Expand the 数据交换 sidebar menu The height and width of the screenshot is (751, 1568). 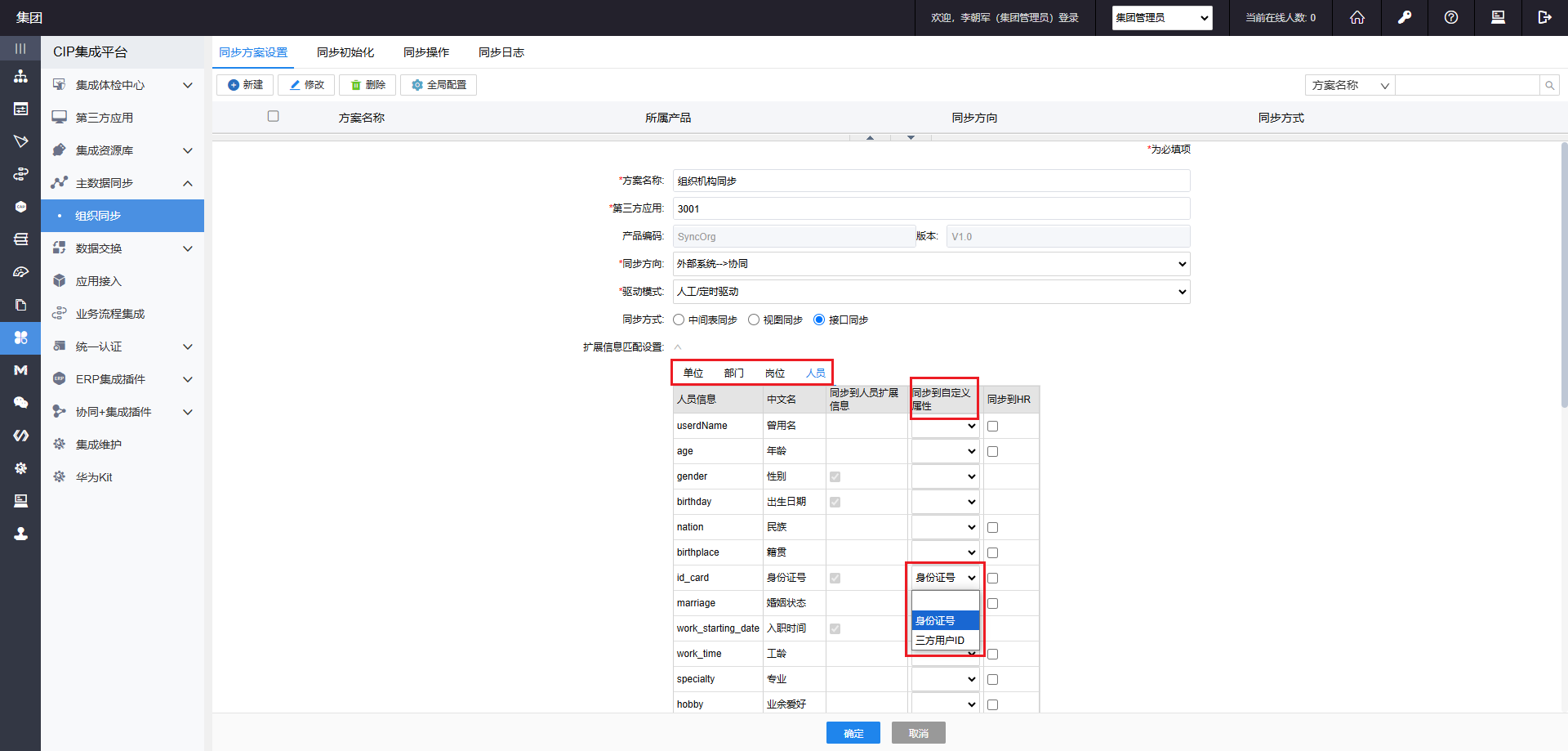(x=122, y=248)
